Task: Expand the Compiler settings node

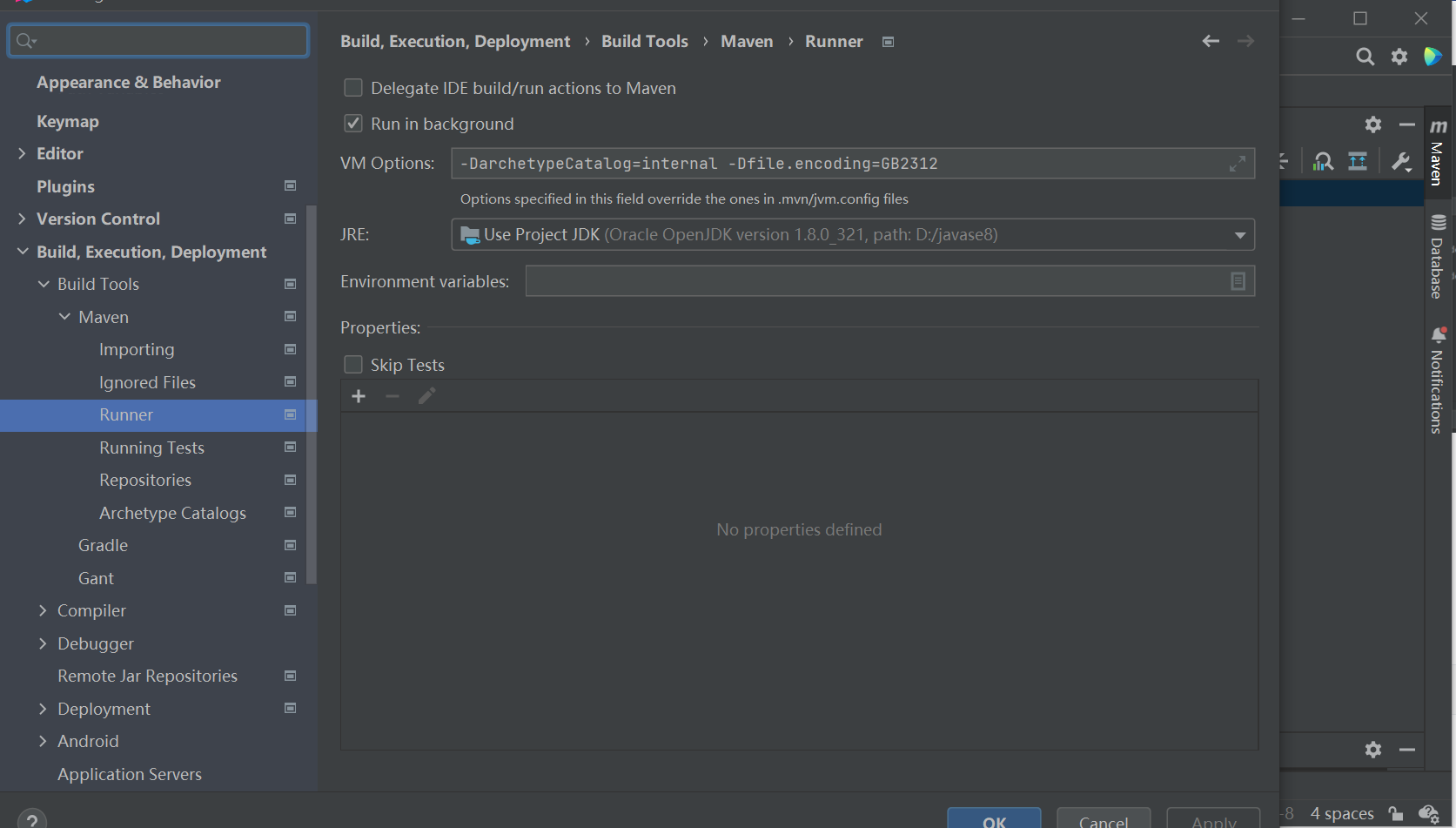Action: click(x=43, y=611)
